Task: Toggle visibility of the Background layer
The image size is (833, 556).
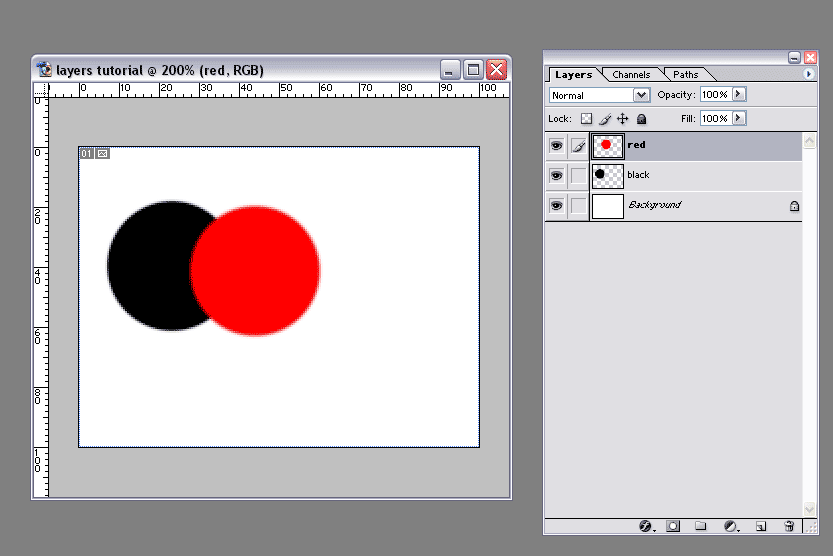Action: [x=556, y=206]
